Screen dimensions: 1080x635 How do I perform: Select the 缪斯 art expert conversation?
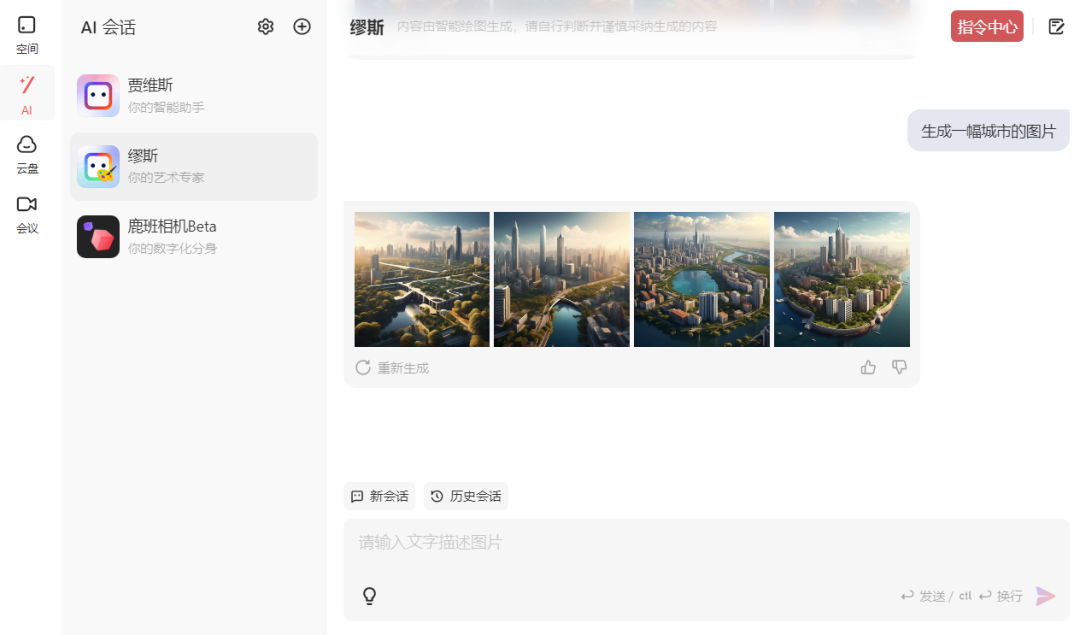coord(194,167)
